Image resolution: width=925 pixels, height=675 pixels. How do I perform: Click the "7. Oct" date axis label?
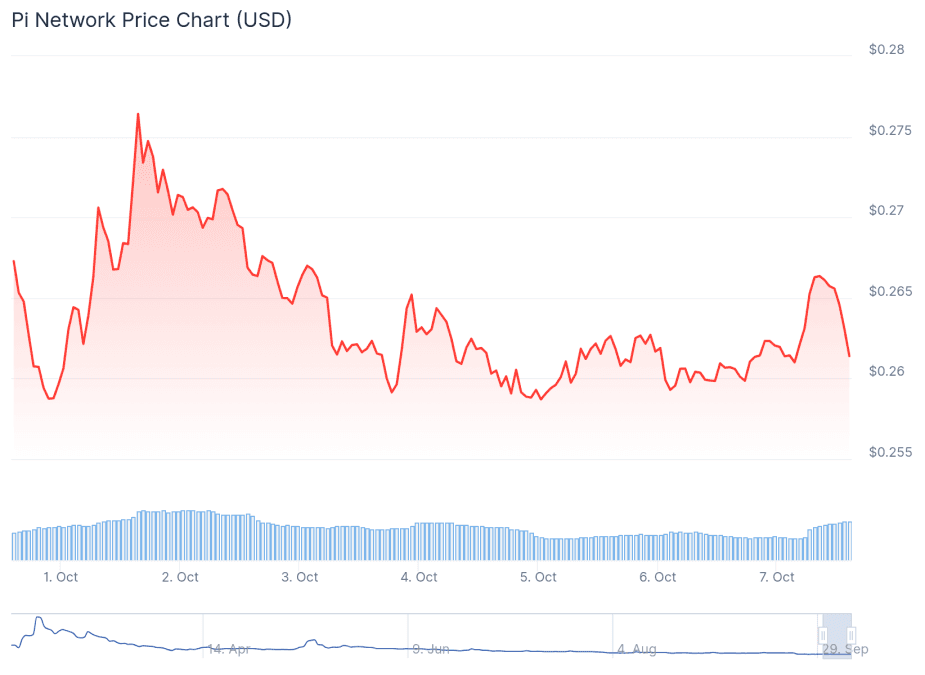click(777, 577)
